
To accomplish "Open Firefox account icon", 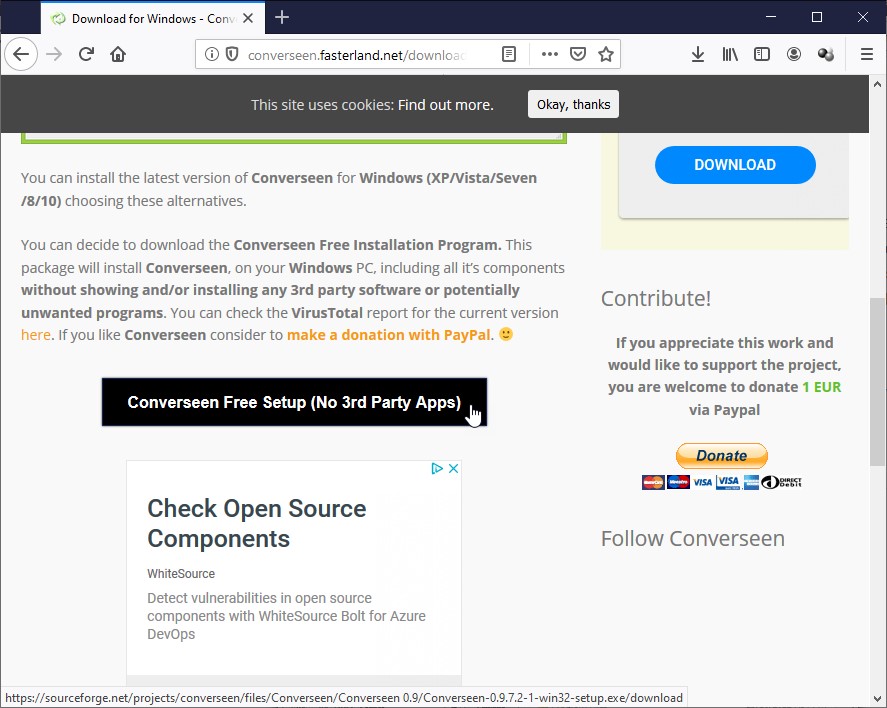I will (x=794, y=54).
